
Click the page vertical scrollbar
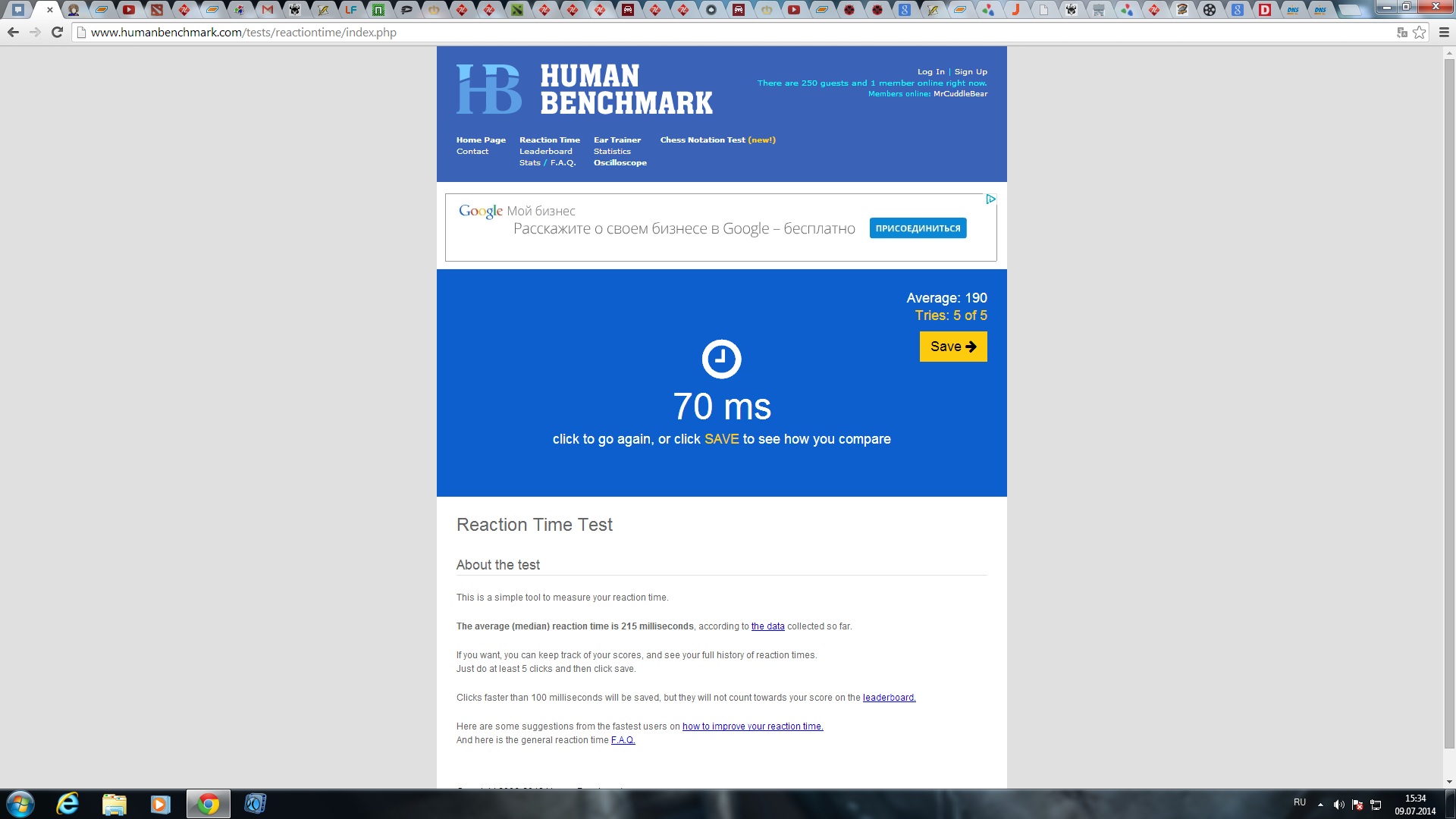pos(1449,402)
